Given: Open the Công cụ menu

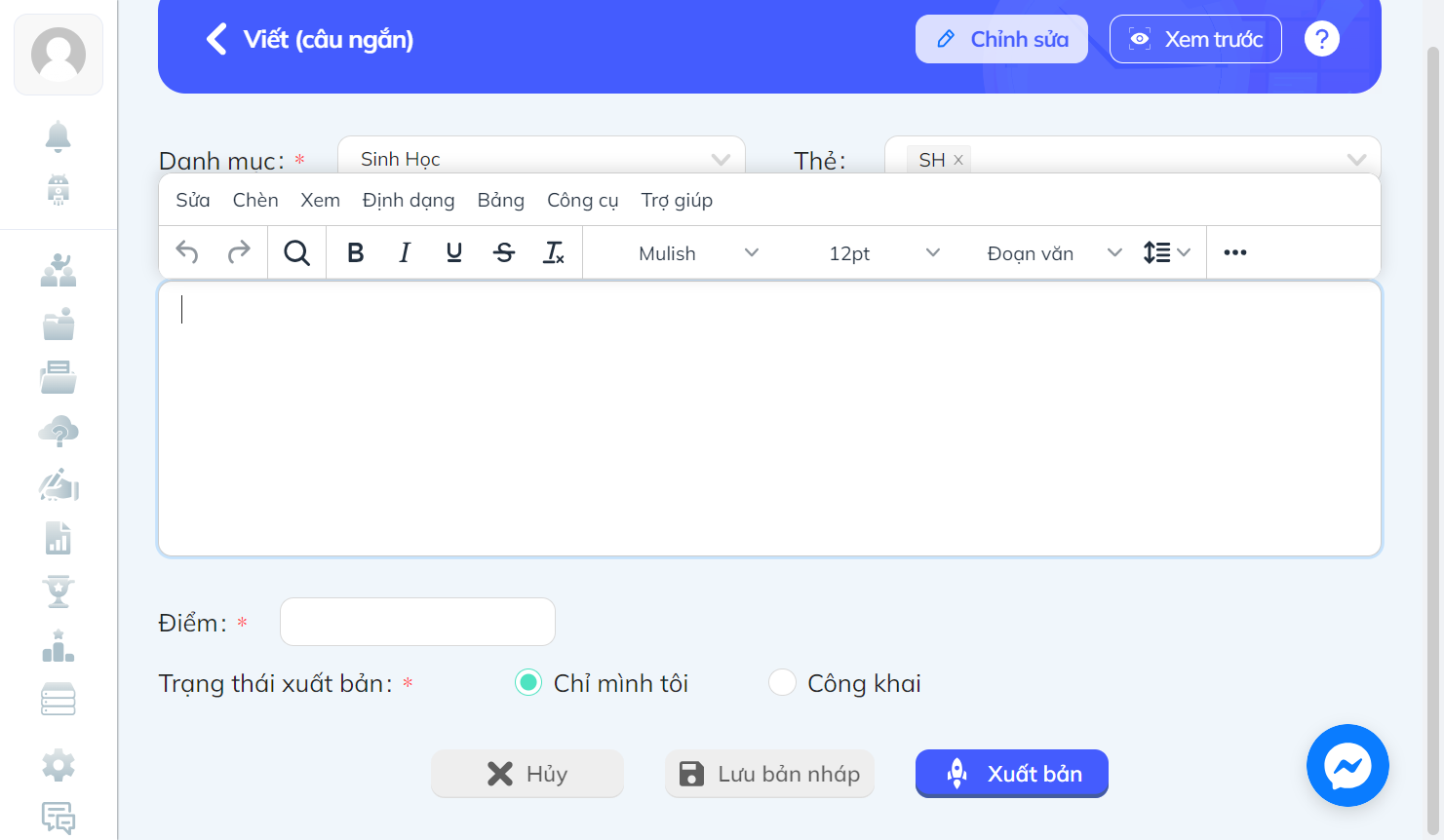Looking at the screenshot, I should [583, 200].
